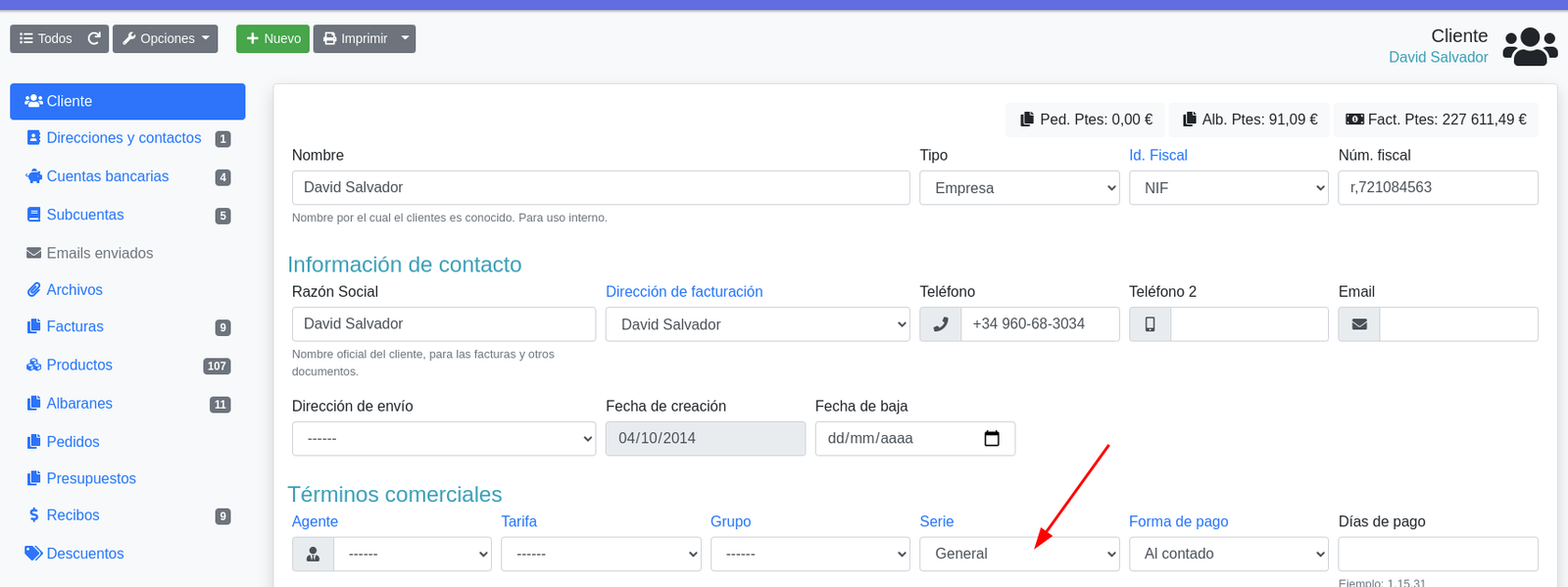Viewport: 1568px width, 587px height.
Task: Click the users icon next to Cliente heading
Action: [x=1530, y=46]
